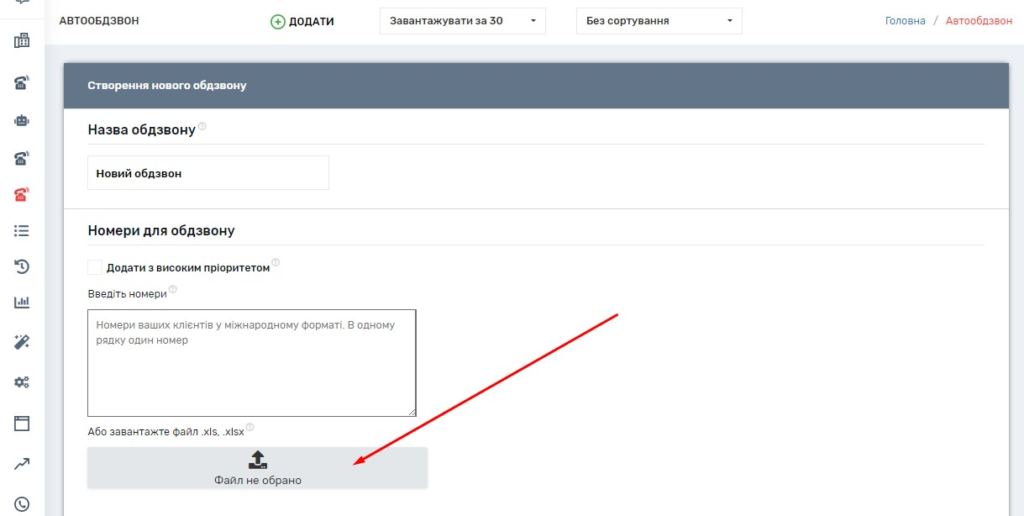
Task: Go to 'Головна' breadcrumb link
Action: [905, 21]
